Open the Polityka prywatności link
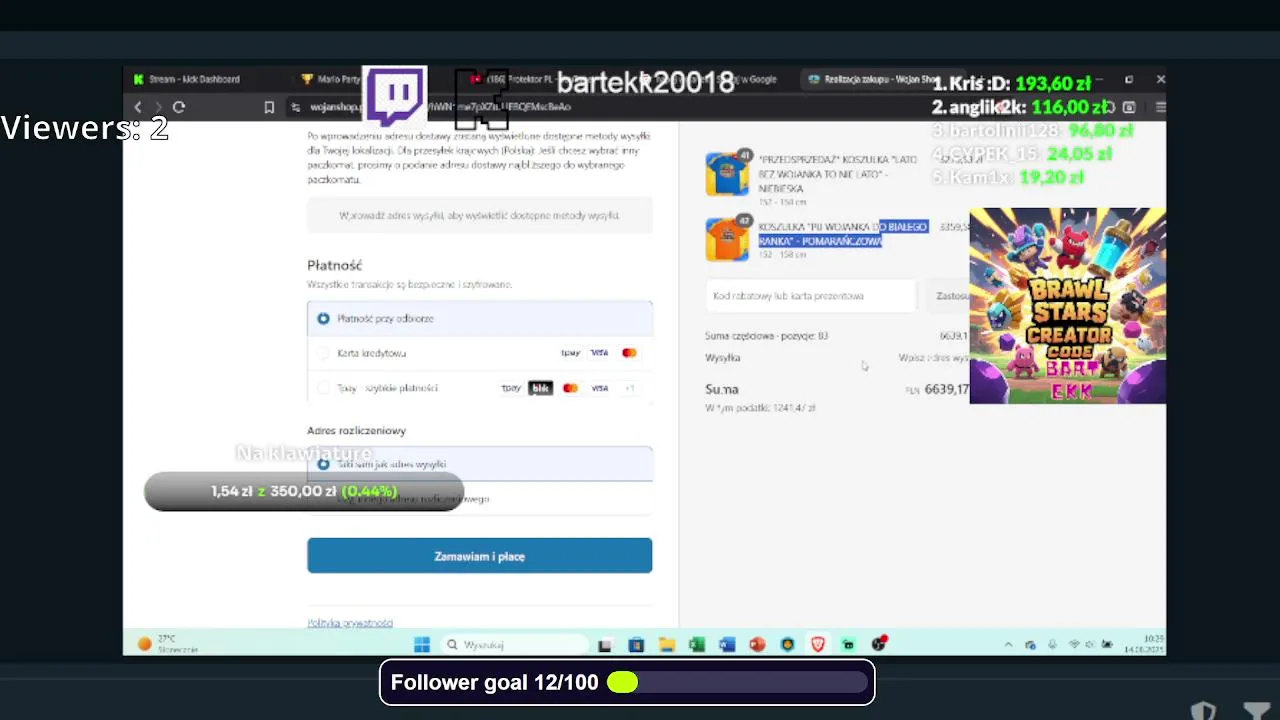 coord(350,623)
